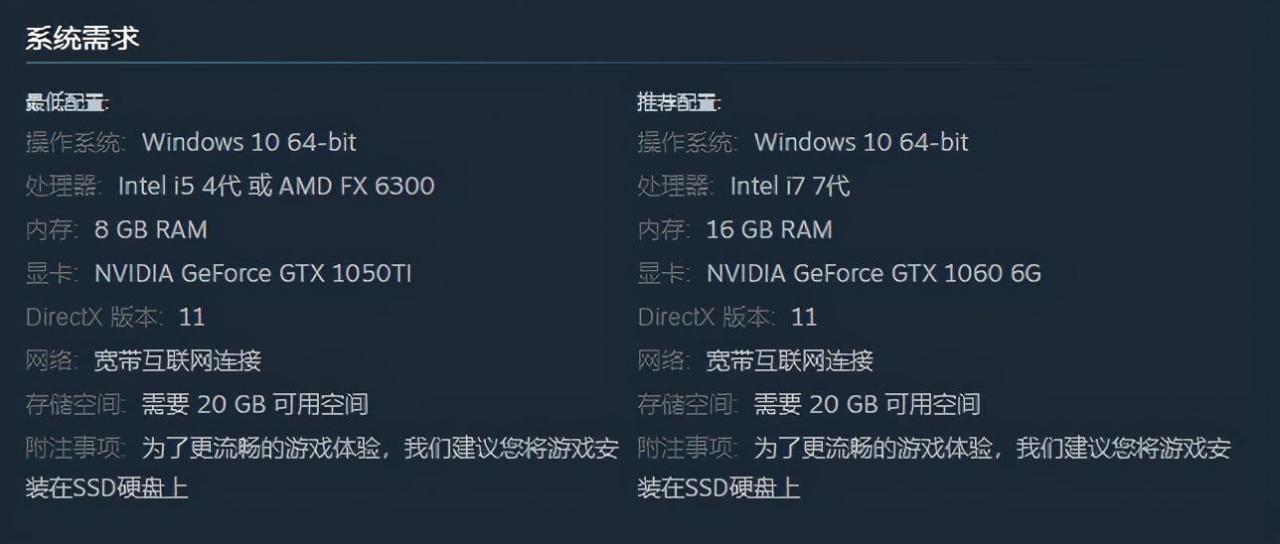Click the recommended DirectX 版本 label
Image resolution: width=1280 pixels, height=544 pixels.
(707, 317)
